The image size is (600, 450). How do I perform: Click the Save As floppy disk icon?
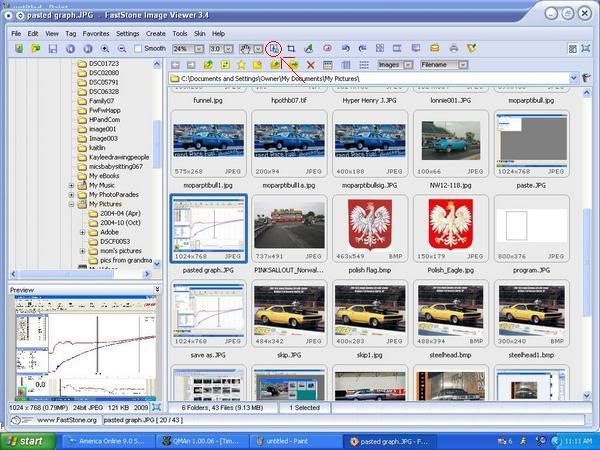coord(53,49)
